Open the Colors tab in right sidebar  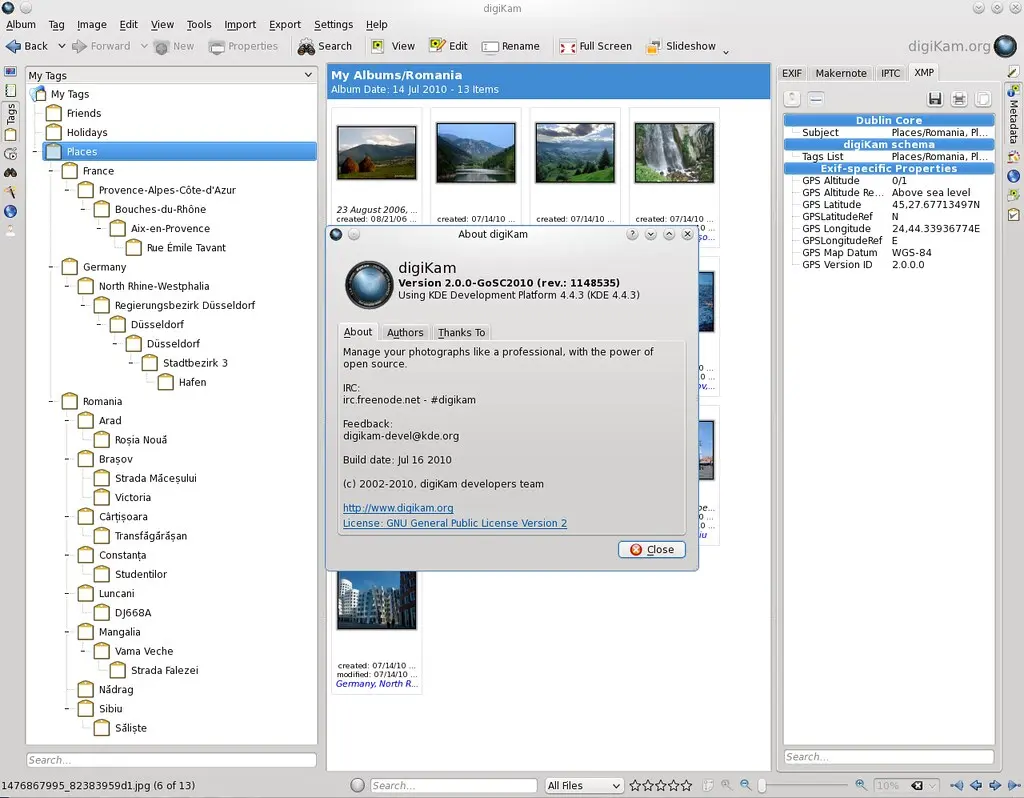point(1013,157)
